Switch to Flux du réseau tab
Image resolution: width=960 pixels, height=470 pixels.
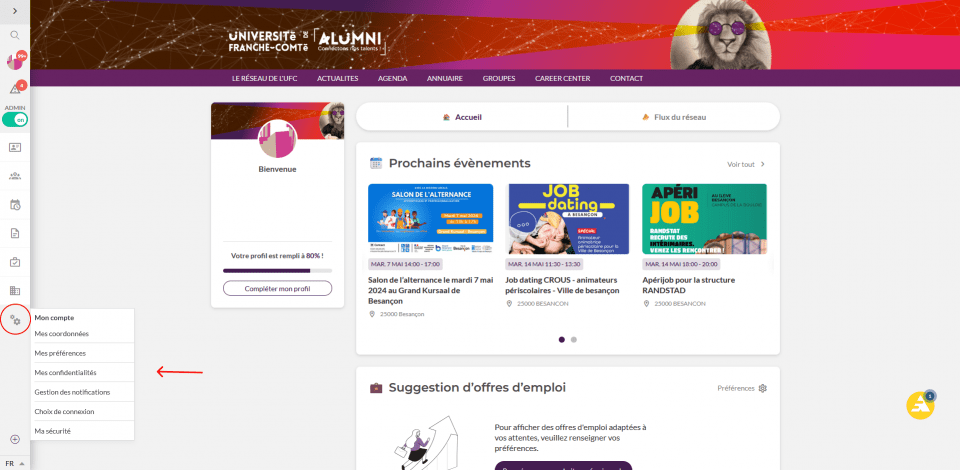click(674, 117)
